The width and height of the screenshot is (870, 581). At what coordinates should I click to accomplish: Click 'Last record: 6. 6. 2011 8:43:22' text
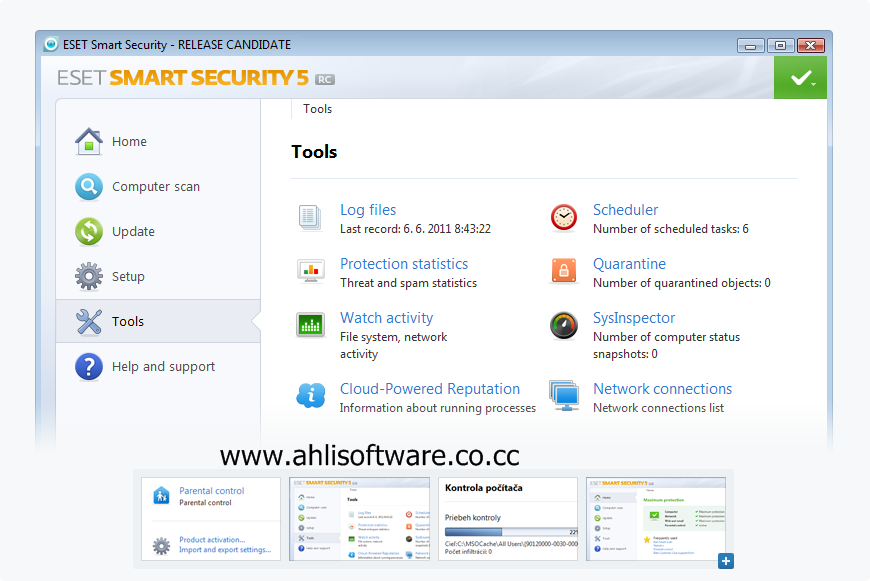[415, 229]
